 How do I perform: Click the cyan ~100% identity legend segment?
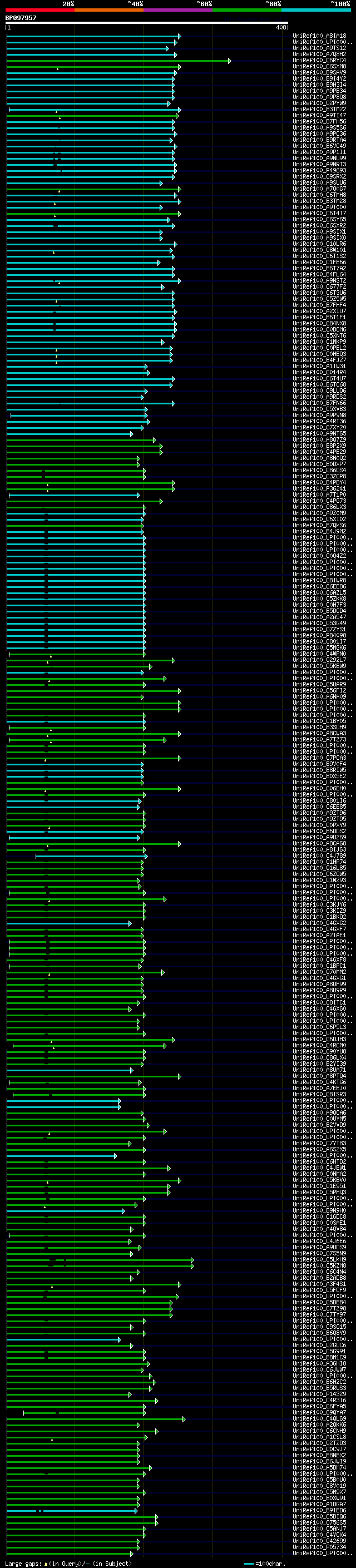point(316,11)
